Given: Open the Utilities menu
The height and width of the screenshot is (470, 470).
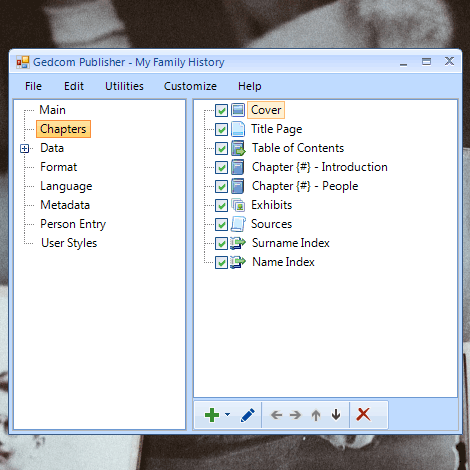Looking at the screenshot, I should pyautogui.click(x=124, y=86).
